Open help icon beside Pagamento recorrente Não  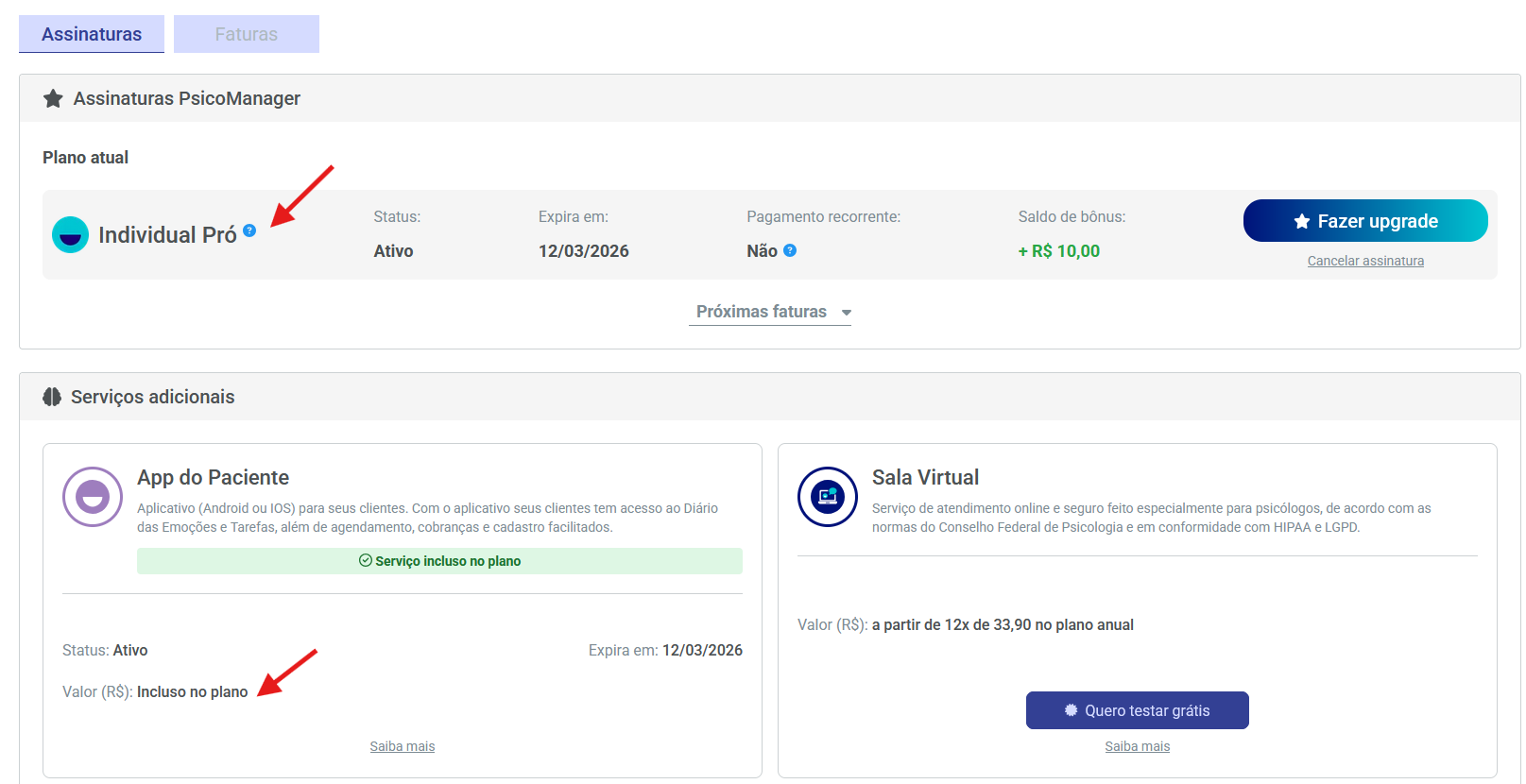tap(790, 250)
